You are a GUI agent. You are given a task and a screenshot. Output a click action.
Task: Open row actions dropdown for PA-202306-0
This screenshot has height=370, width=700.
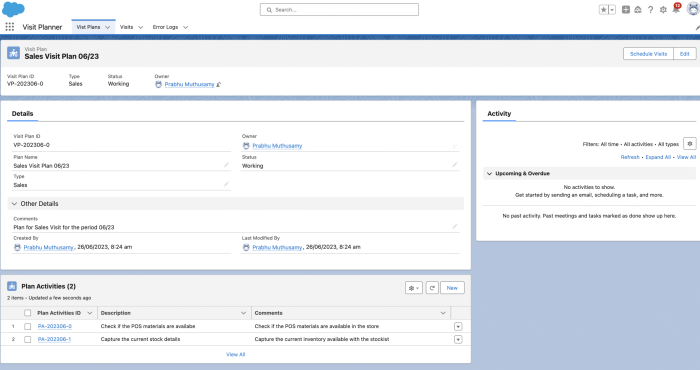click(x=458, y=326)
